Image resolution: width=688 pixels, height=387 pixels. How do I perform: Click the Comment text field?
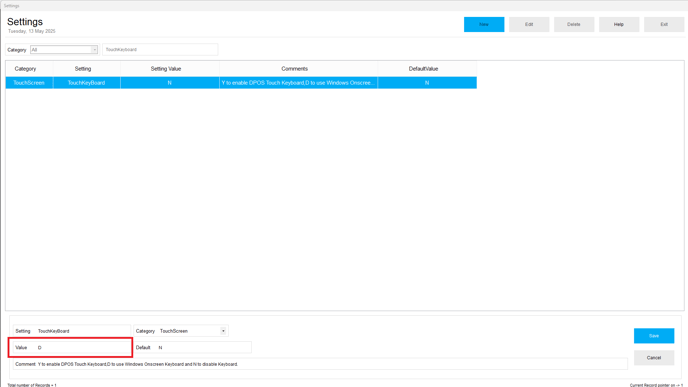(x=332, y=364)
